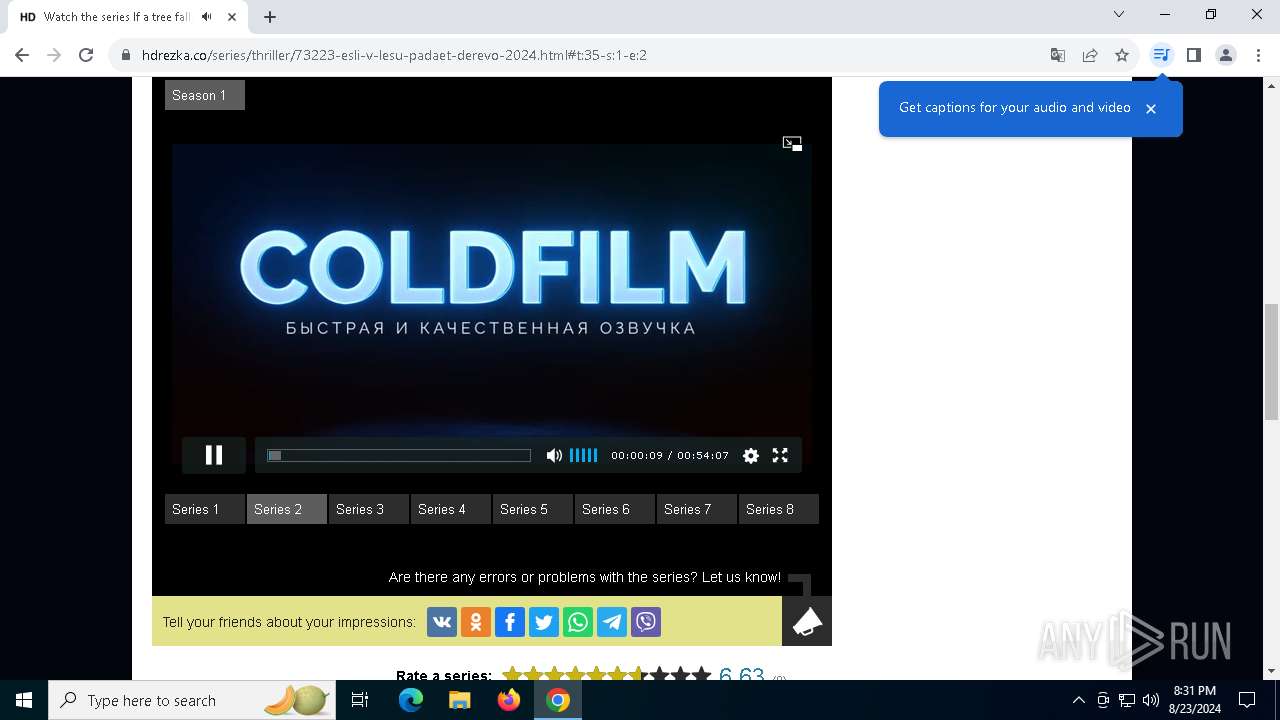Launch Firefox from the taskbar
This screenshot has height=720, width=1280.
509,700
